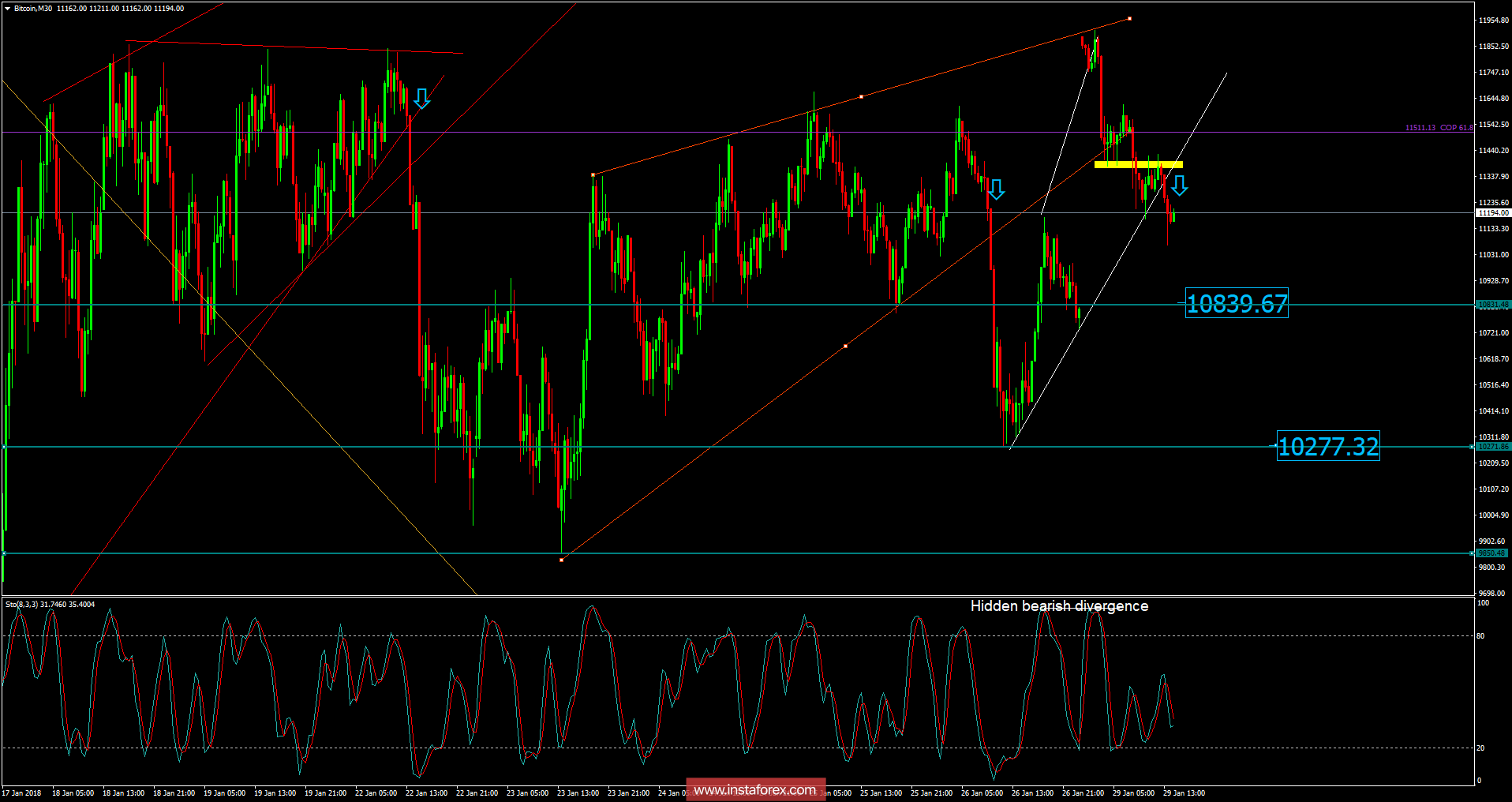Click the stochastic 100 scale label
This screenshot has width=1512, height=802.
click(x=1483, y=603)
